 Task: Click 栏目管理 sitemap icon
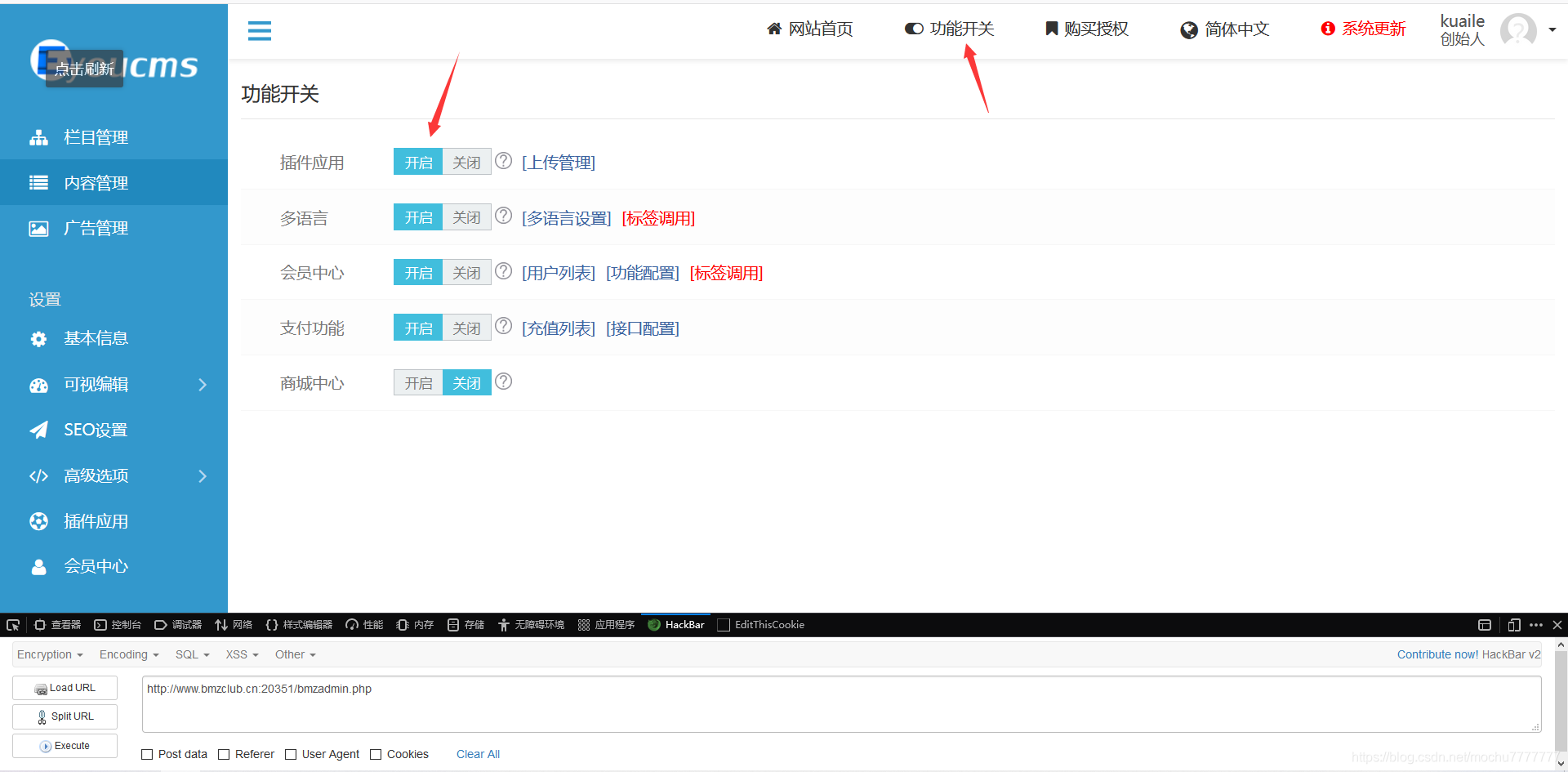tap(38, 137)
